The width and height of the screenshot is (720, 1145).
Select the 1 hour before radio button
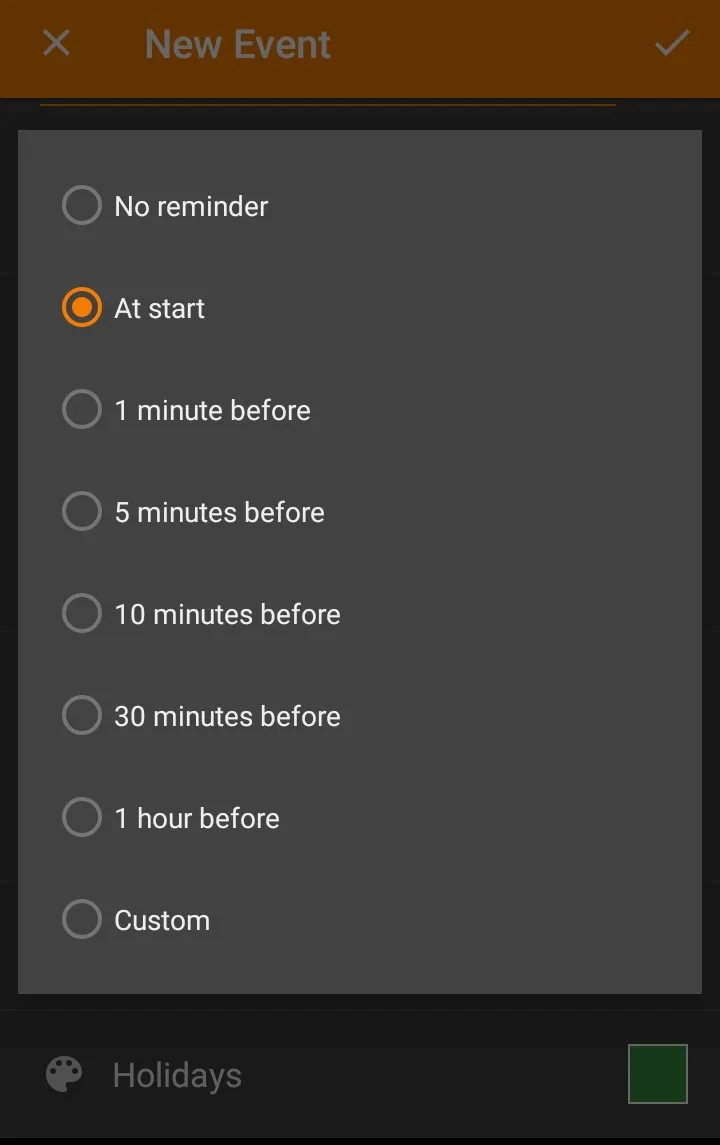82,817
